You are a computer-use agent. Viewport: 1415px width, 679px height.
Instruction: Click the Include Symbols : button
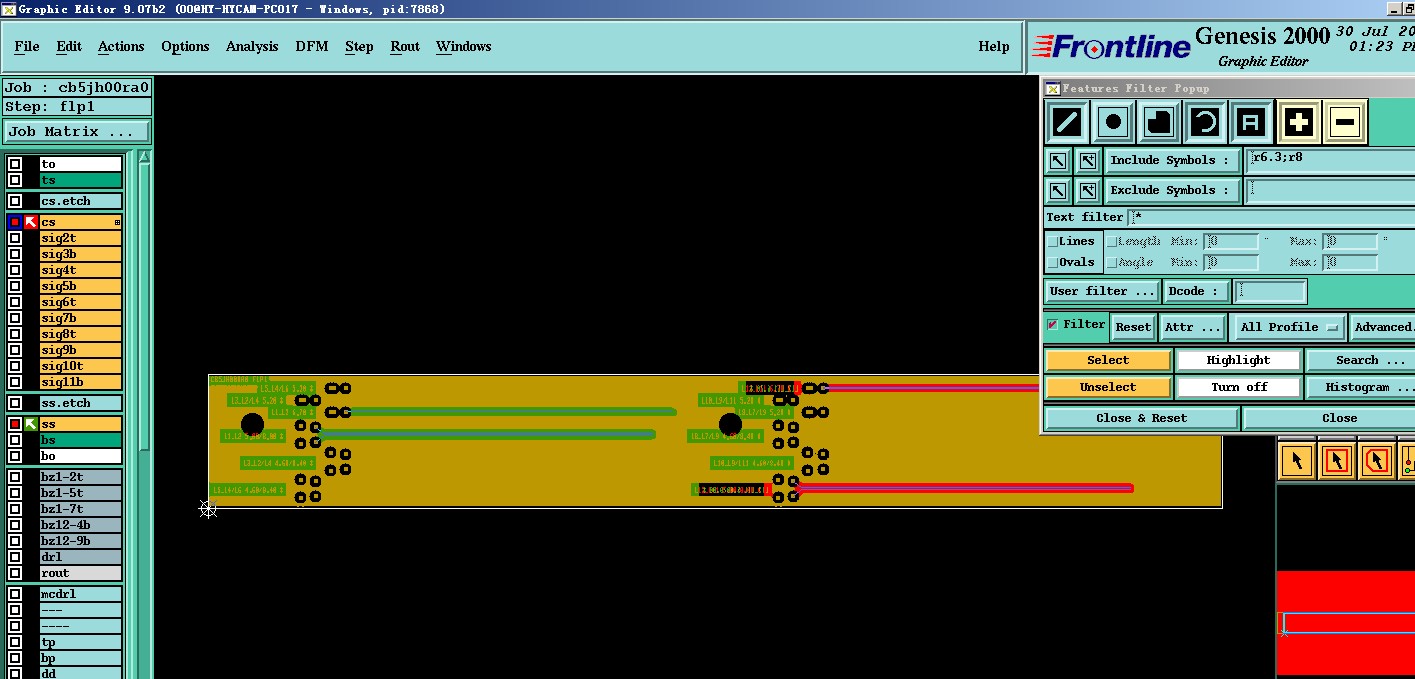pos(1171,160)
